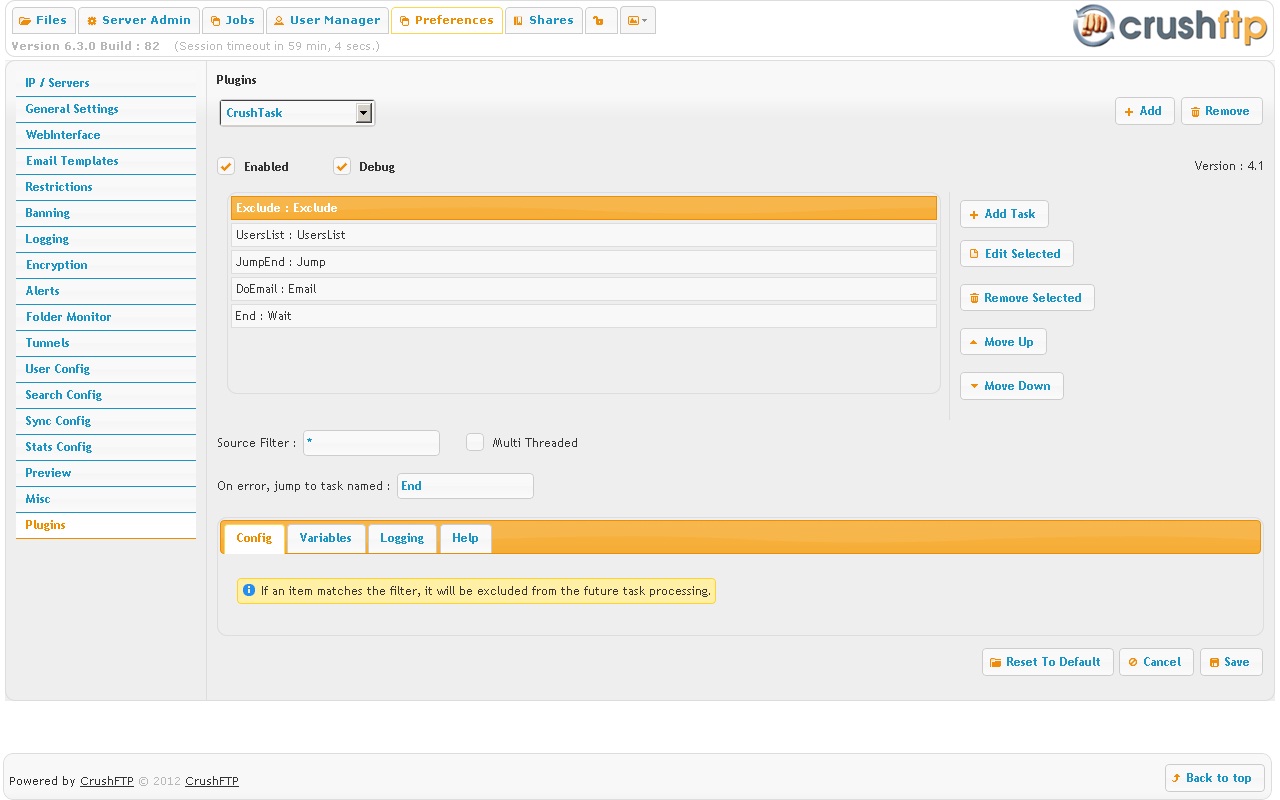Open General Settings in sidebar

pyautogui.click(x=106, y=109)
